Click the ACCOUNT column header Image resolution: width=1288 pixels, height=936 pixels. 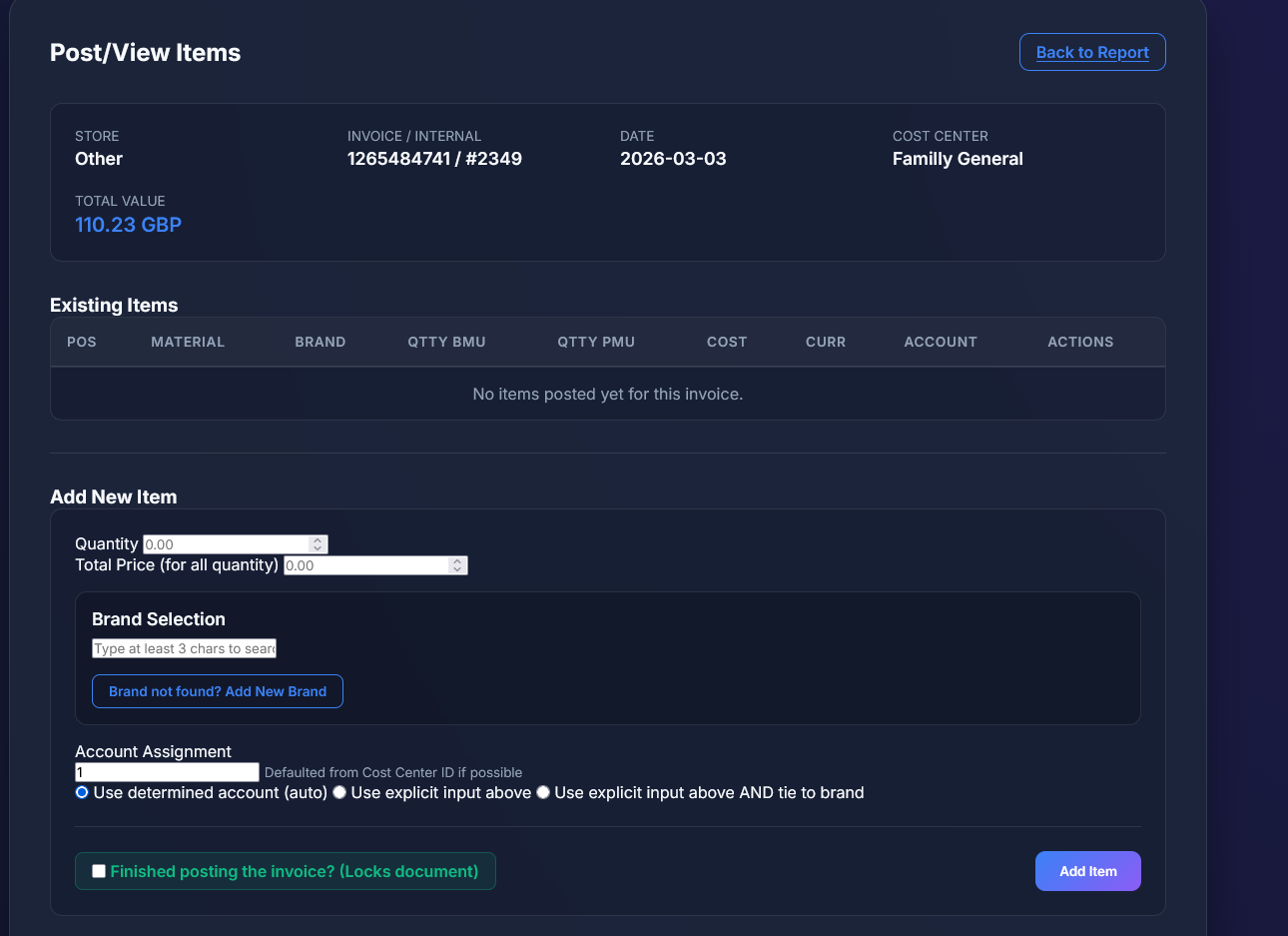click(x=940, y=342)
